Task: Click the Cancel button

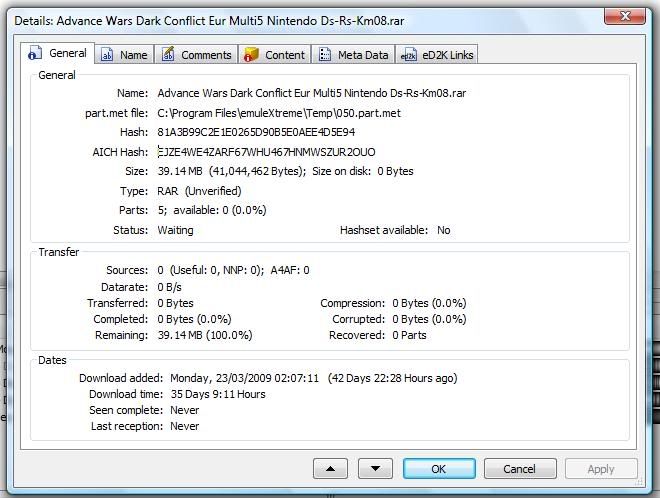Action: (x=520, y=469)
